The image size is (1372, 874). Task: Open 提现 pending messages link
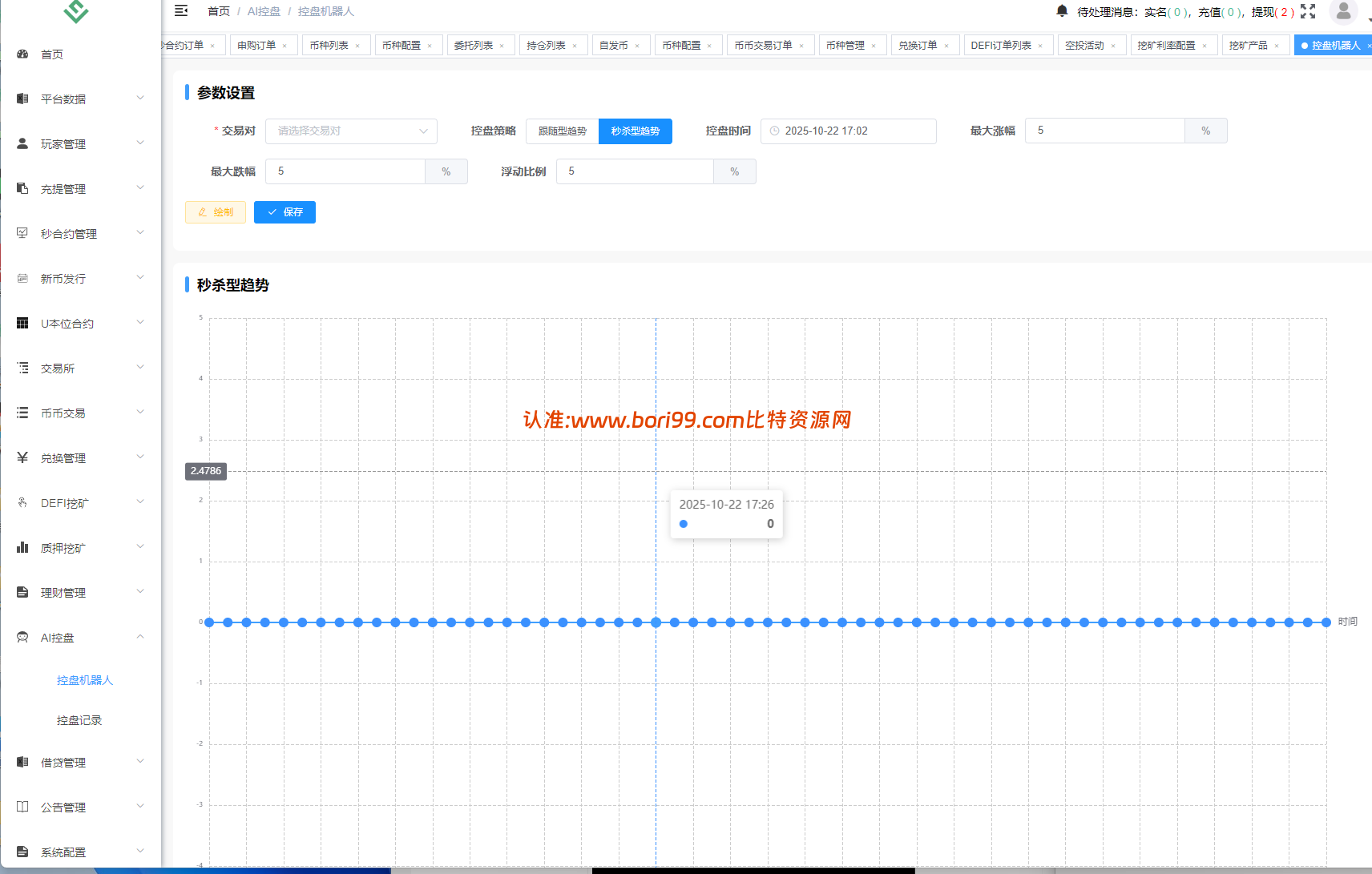click(x=1273, y=12)
